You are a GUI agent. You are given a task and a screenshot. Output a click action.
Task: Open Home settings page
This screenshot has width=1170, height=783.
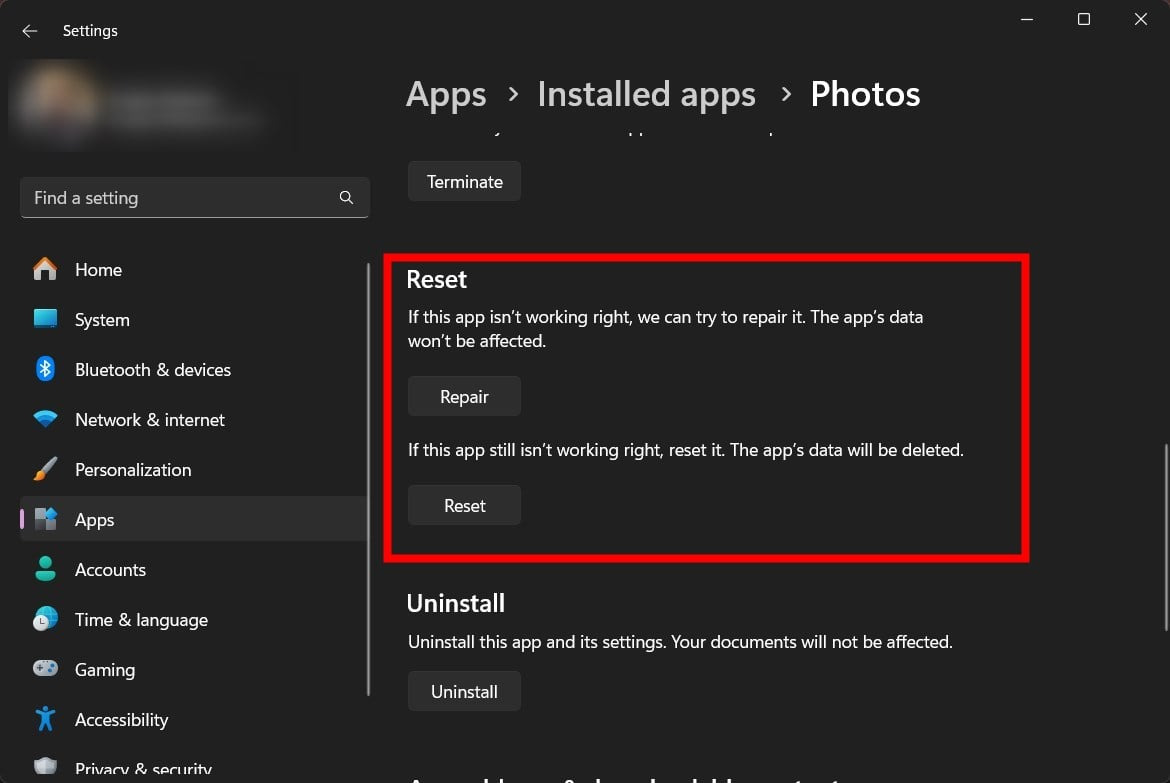[x=193, y=269]
